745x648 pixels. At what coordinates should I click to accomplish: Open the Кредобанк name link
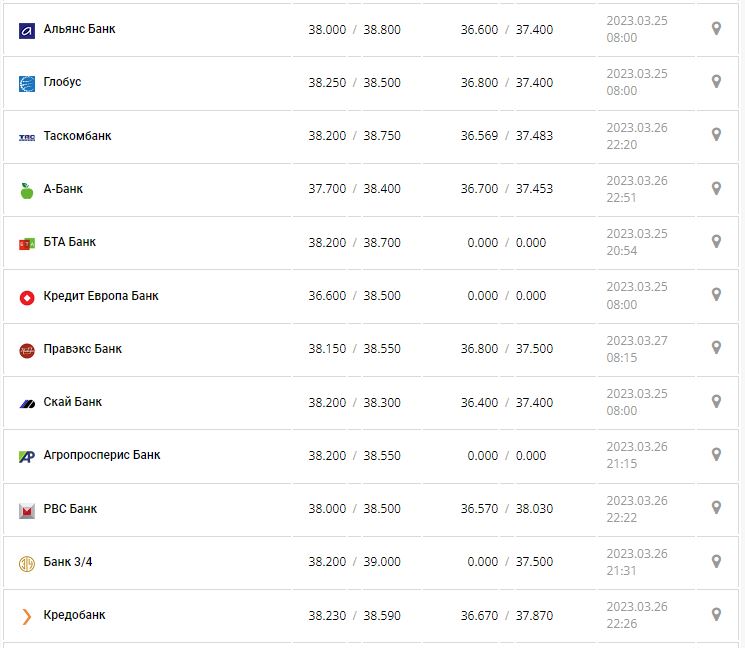74,615
